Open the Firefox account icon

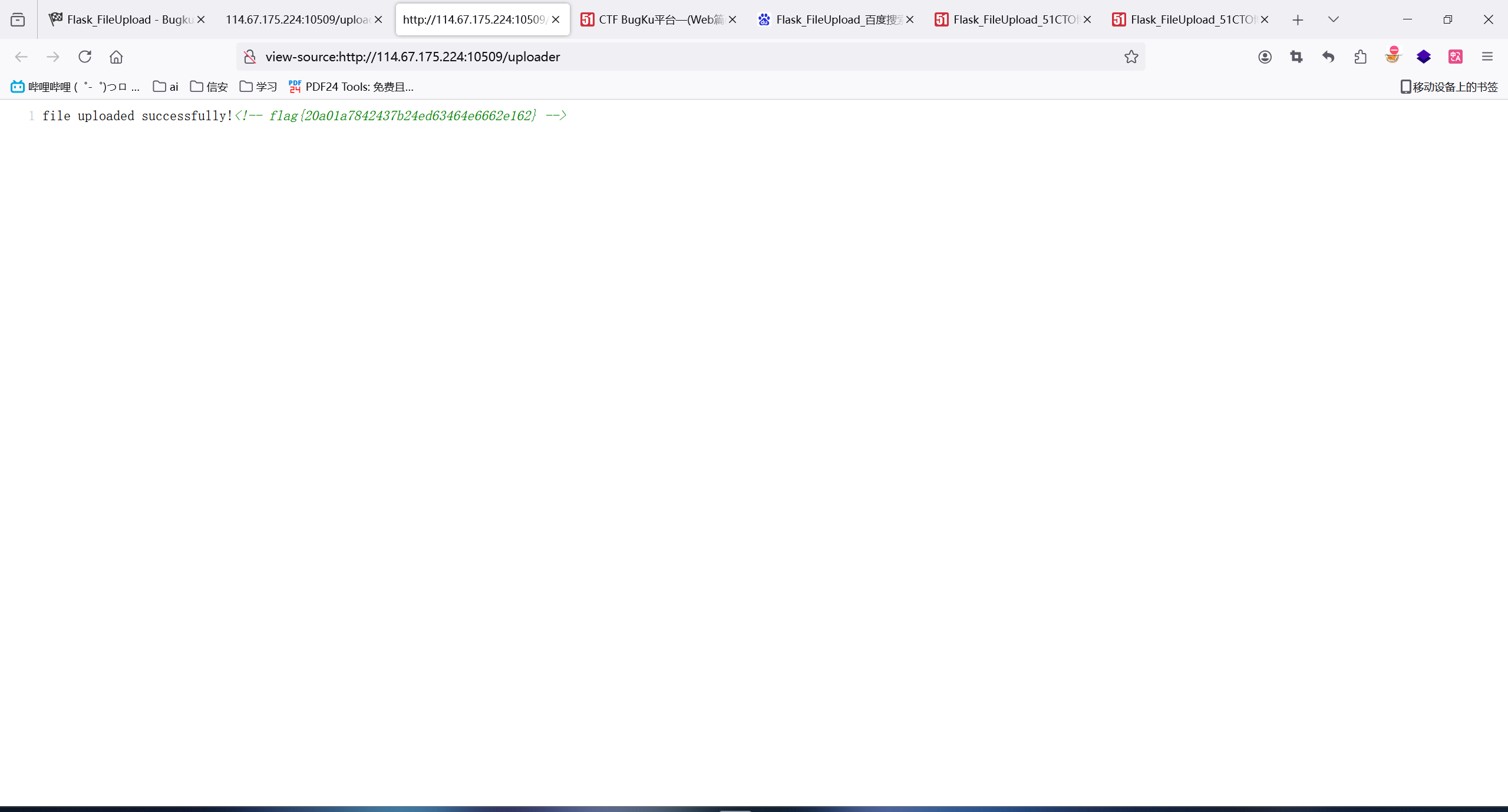click(1265, 57)
